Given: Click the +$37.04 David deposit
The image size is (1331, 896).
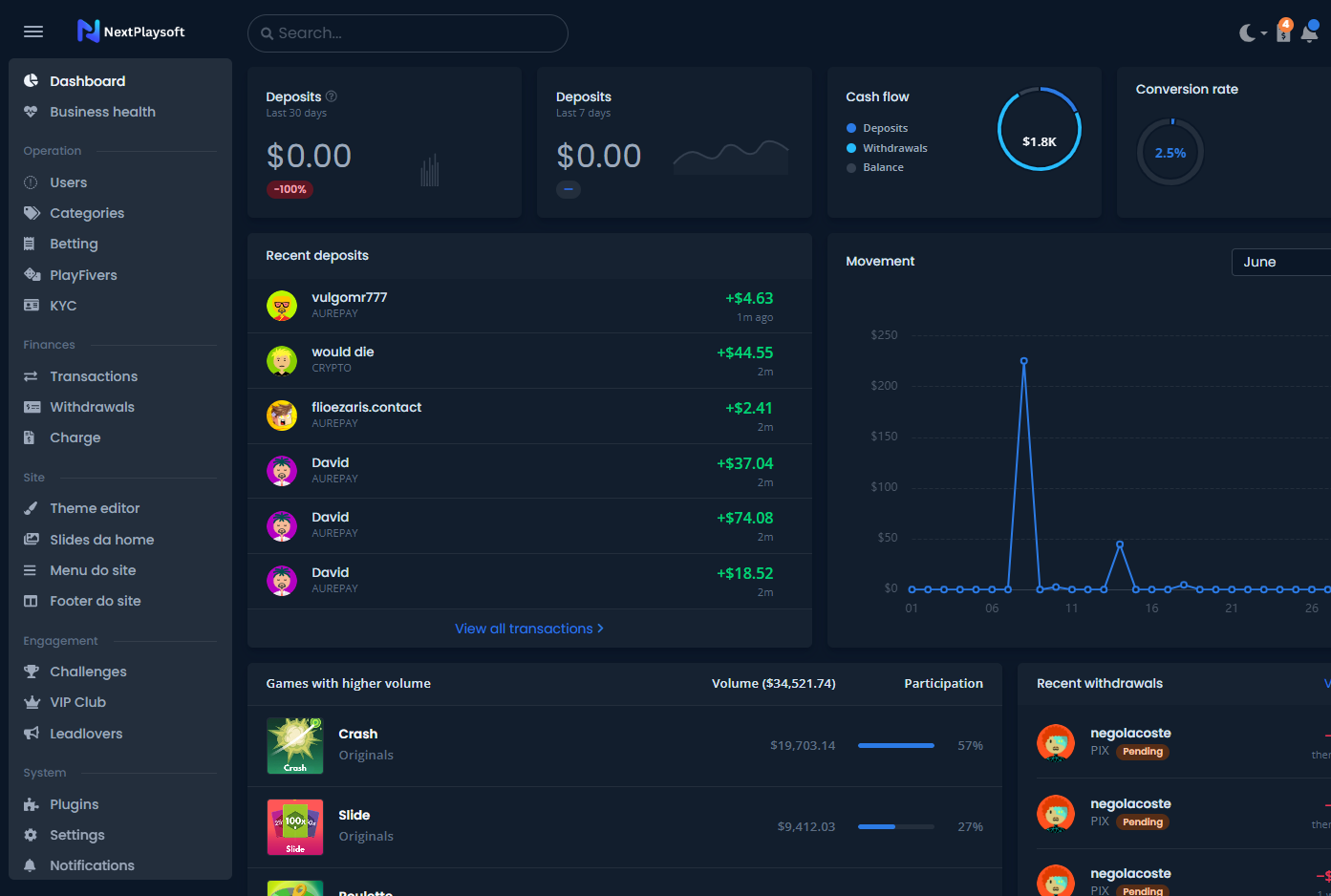Looking at the screenshot, I should [744, 463].
